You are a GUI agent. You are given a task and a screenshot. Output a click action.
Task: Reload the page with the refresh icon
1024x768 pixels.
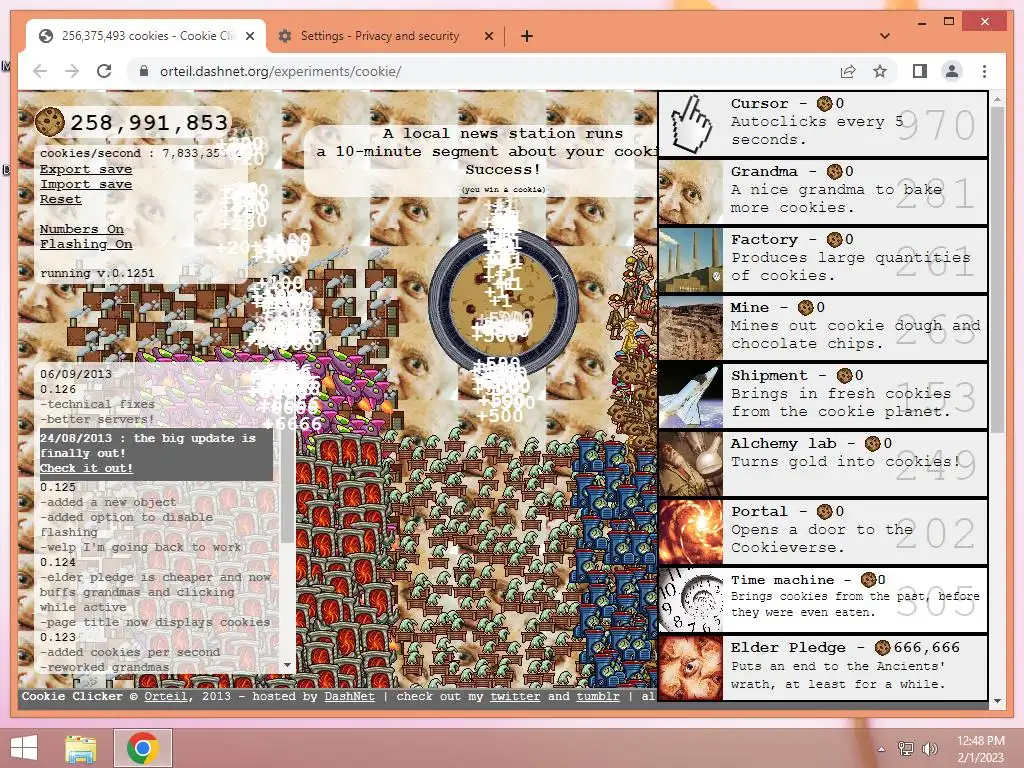pos(104,71)
